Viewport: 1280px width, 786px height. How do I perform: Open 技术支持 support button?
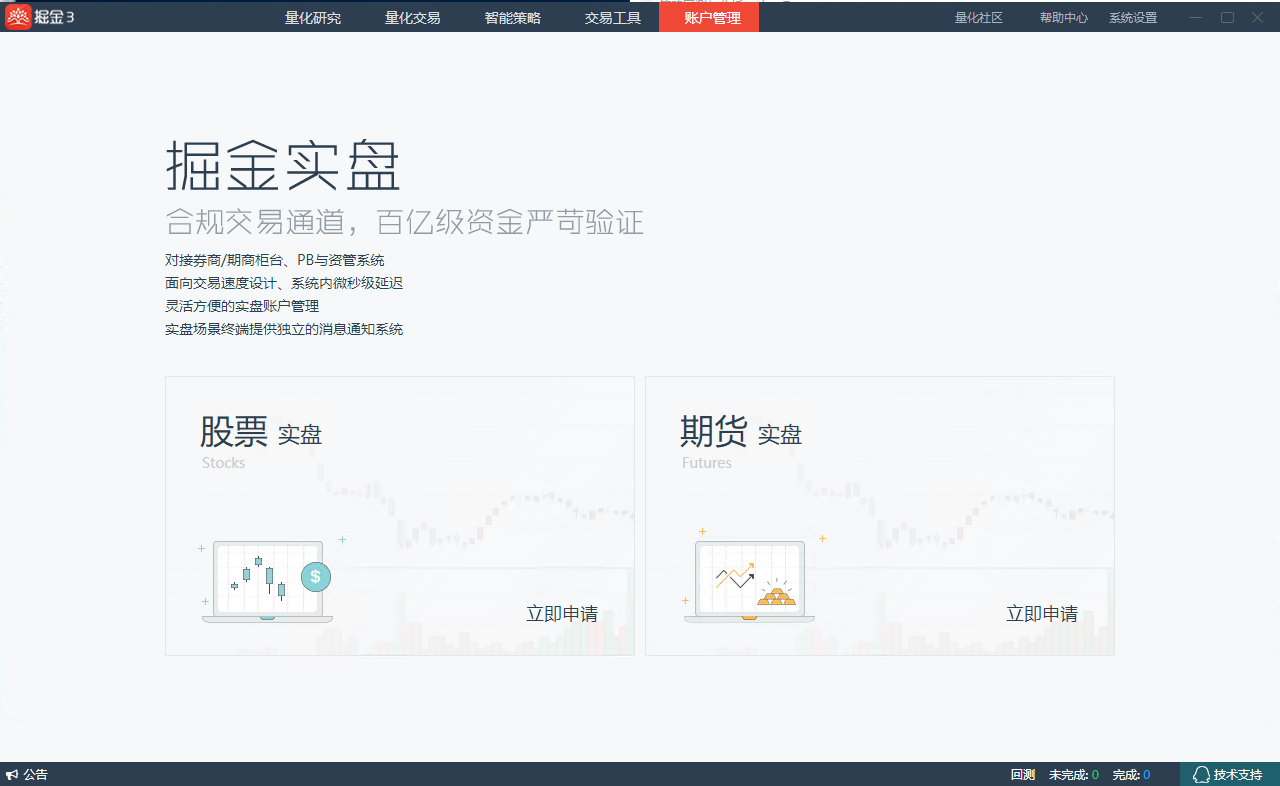[x=1229, y=775]
